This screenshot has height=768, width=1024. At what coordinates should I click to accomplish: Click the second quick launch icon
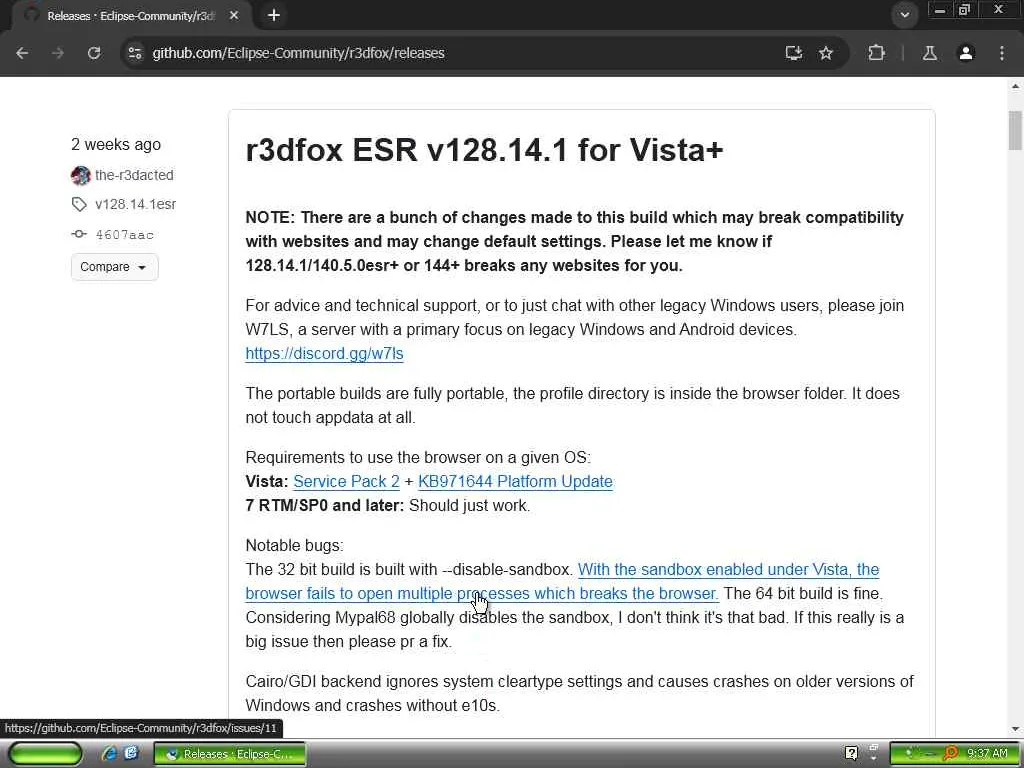click(131, 753)
